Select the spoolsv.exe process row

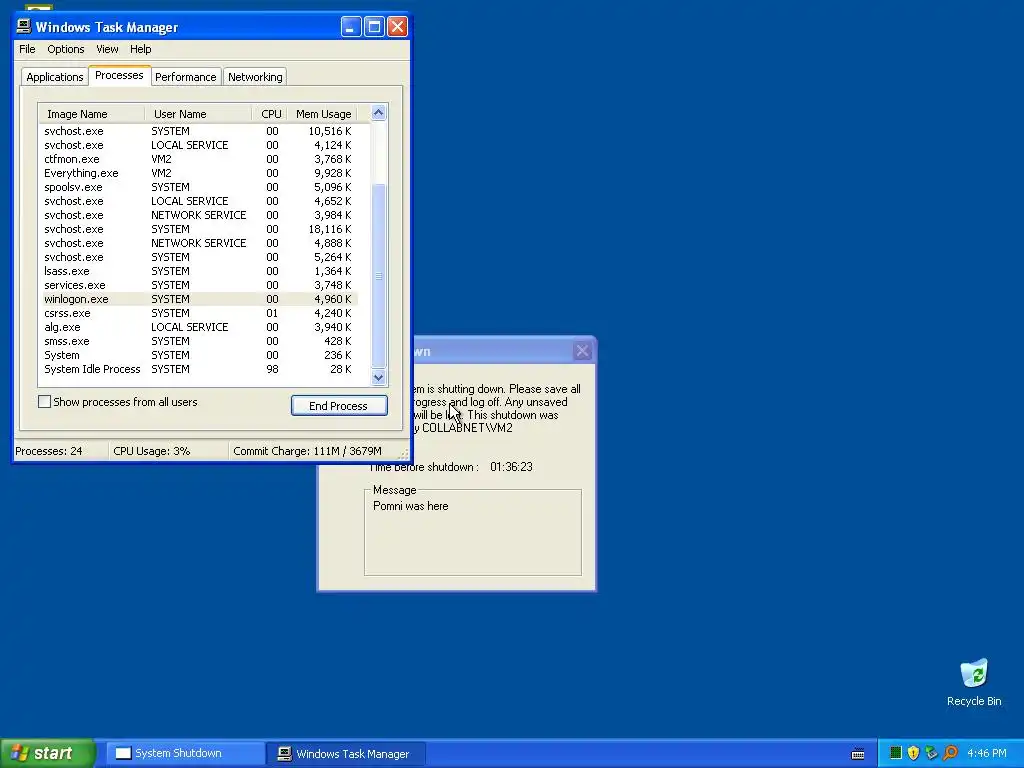click(x=199, y=187)
